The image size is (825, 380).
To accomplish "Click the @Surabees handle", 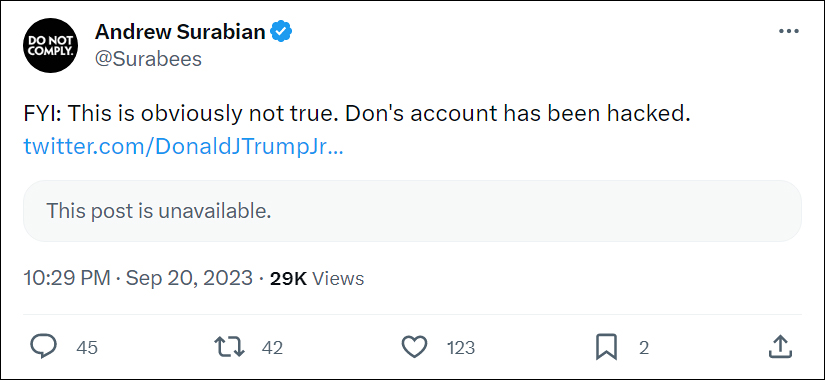I will tap(148, 59).
